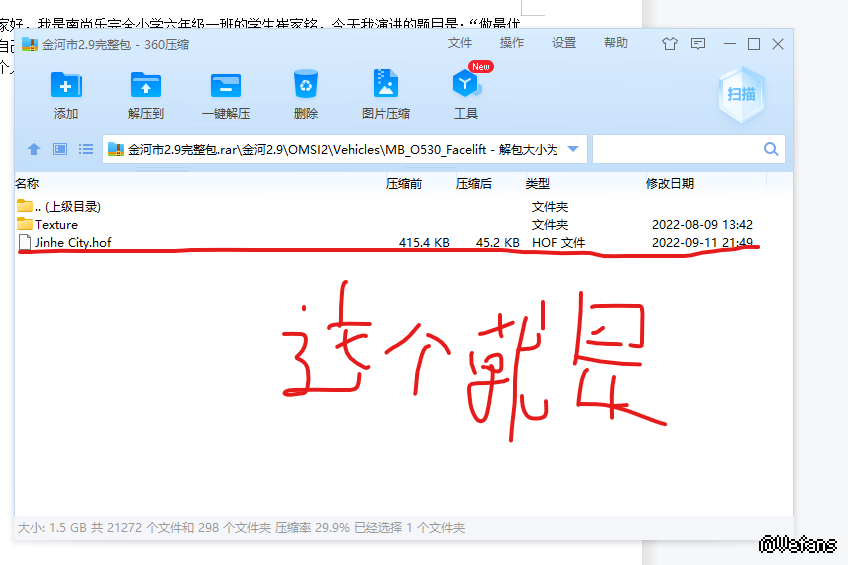Switch to the list view mode icon
The image size is (848, 565).
point(86,149)
